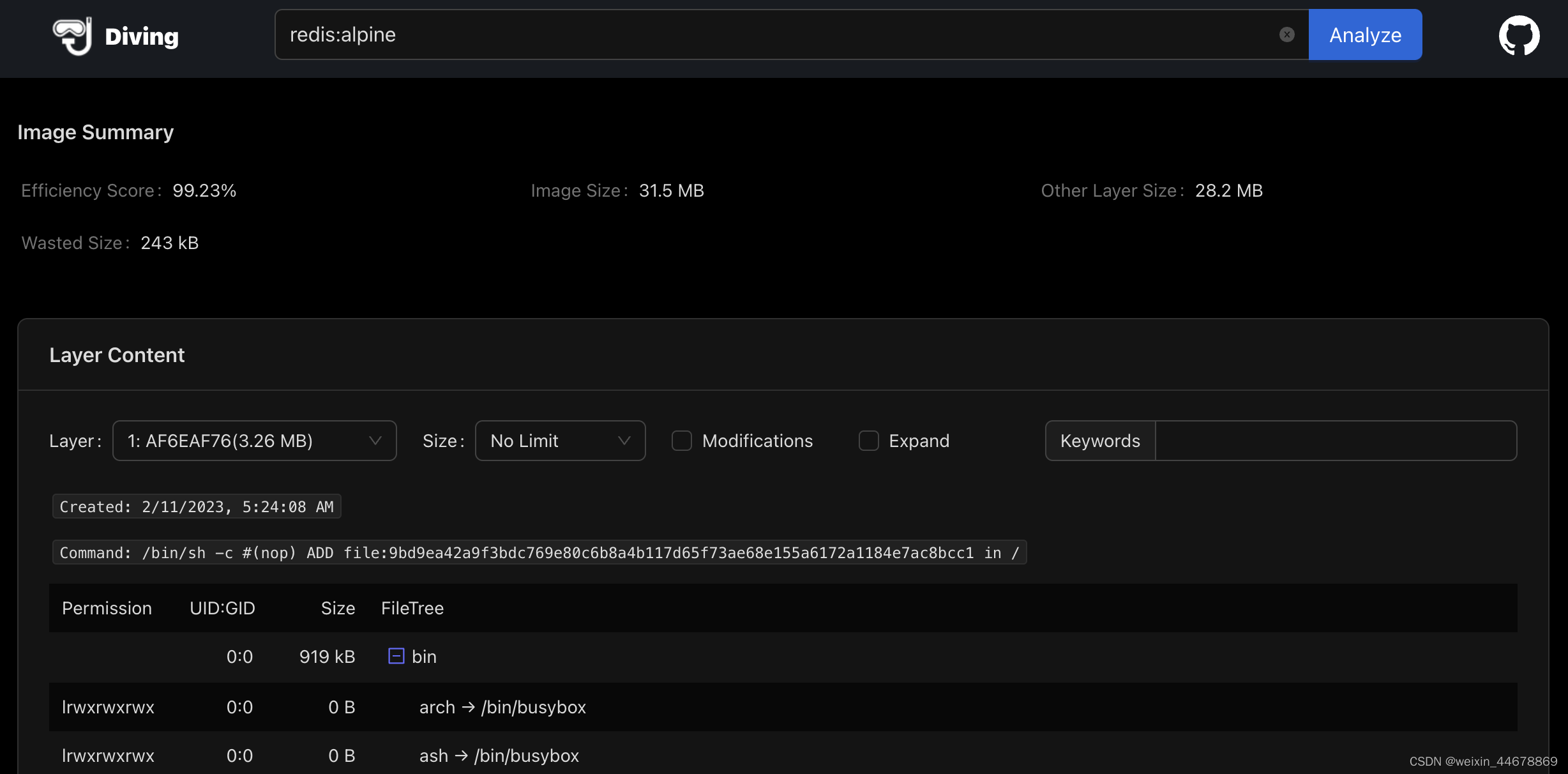Screen dimensions: 1568x774
Task: Open the GitHub repository icon
Action: click(x=1519, y=35)
